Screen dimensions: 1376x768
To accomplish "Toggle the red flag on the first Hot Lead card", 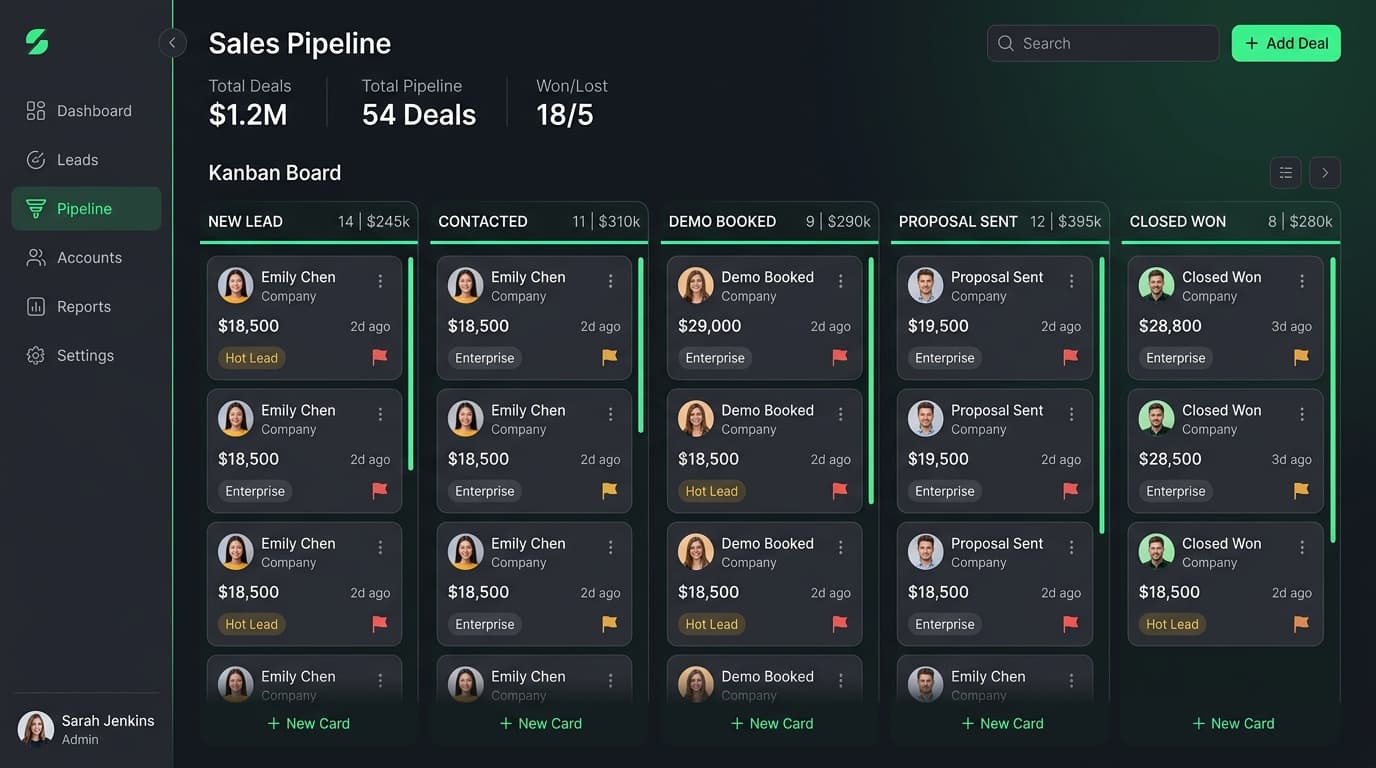I will click(x=379, y=356).
